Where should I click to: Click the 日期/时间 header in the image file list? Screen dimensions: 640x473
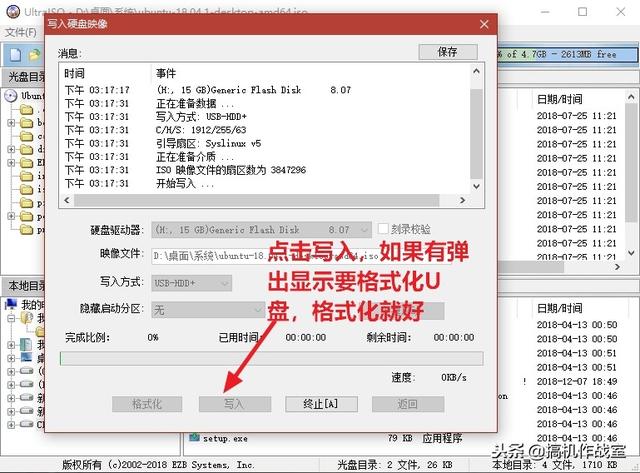(560, 99)
